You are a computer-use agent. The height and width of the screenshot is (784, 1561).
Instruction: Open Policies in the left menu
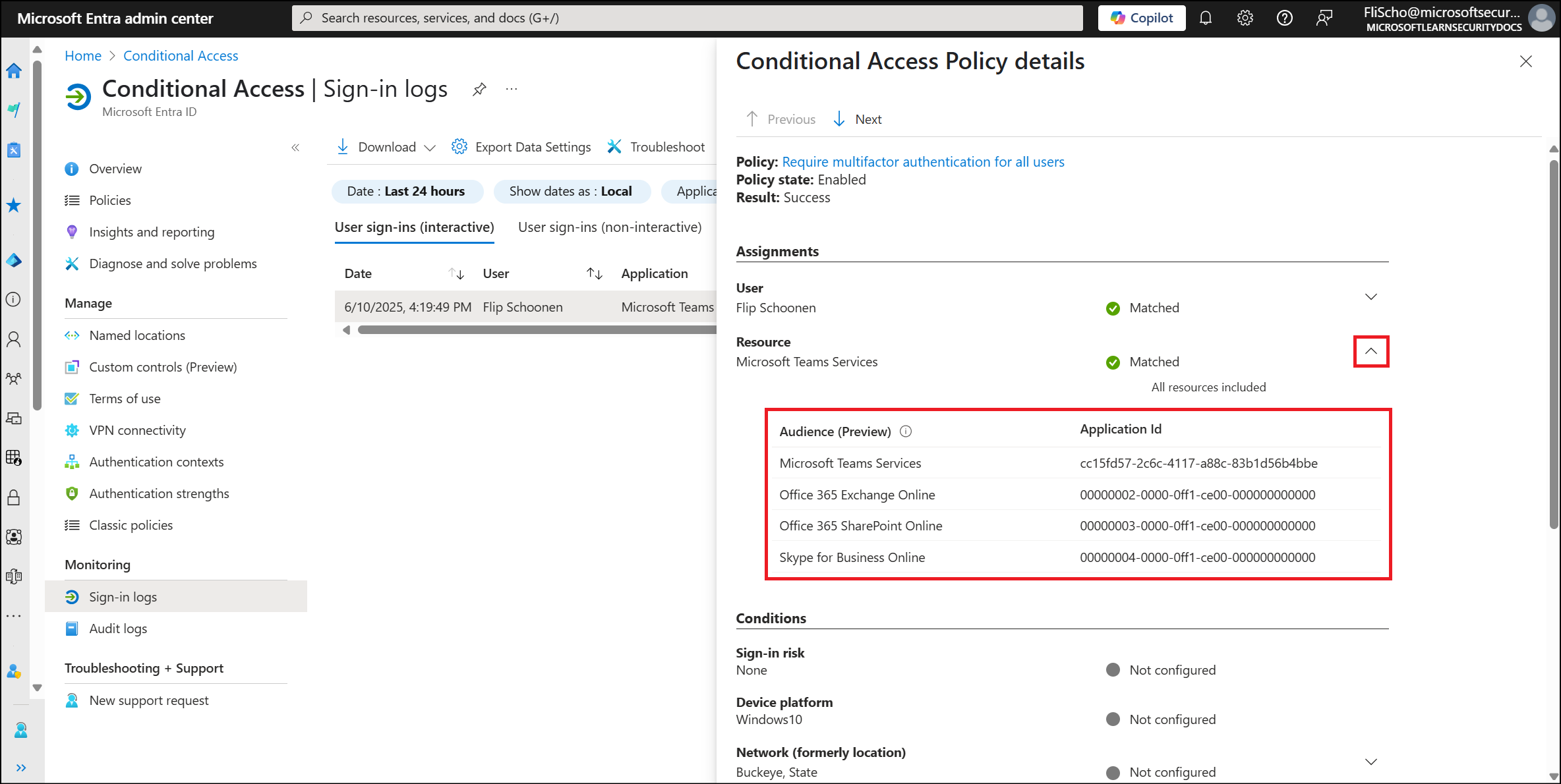(109, 200)
